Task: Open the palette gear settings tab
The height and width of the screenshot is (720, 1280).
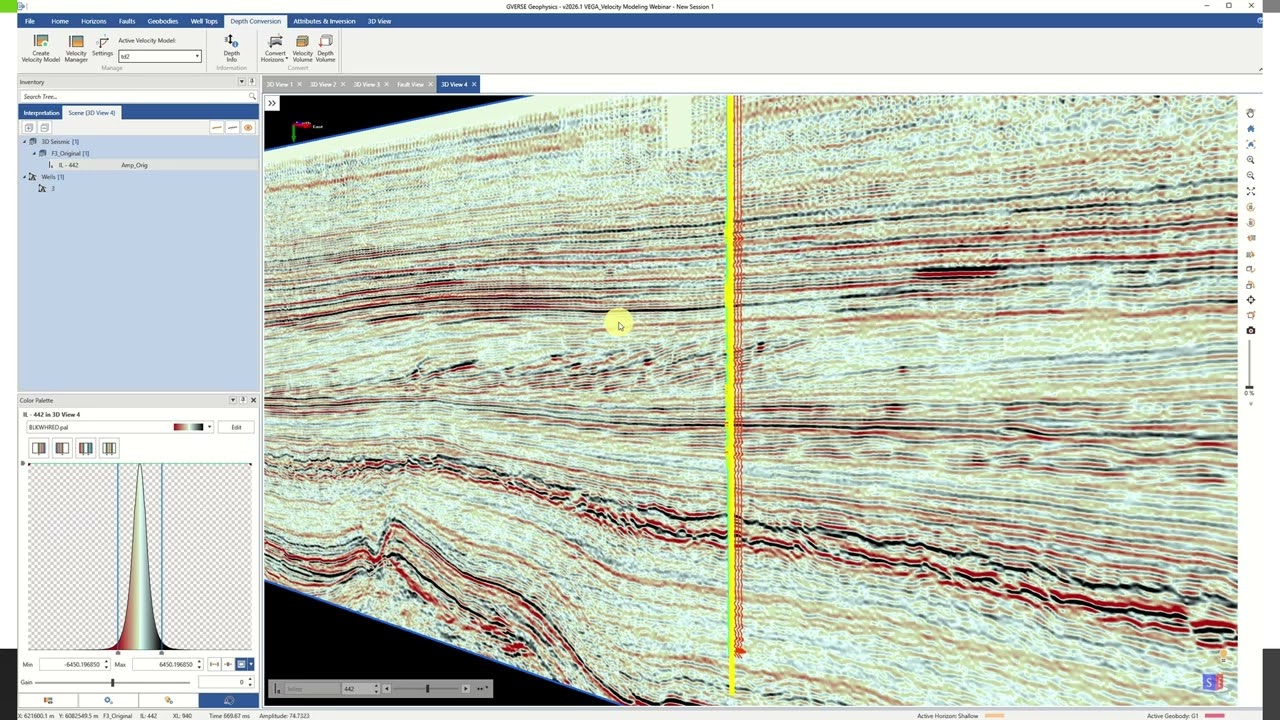Action: click(x=108, y=700)
